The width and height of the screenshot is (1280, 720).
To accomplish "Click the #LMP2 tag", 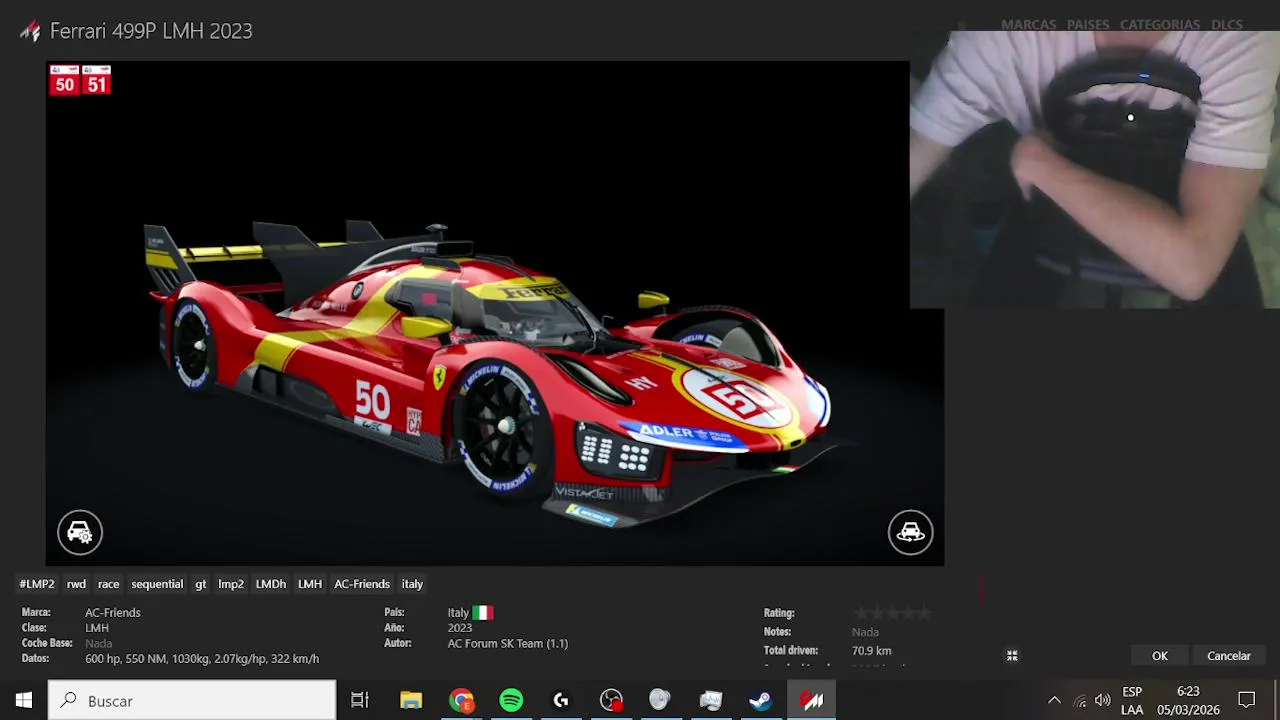I will click(37, 584).
